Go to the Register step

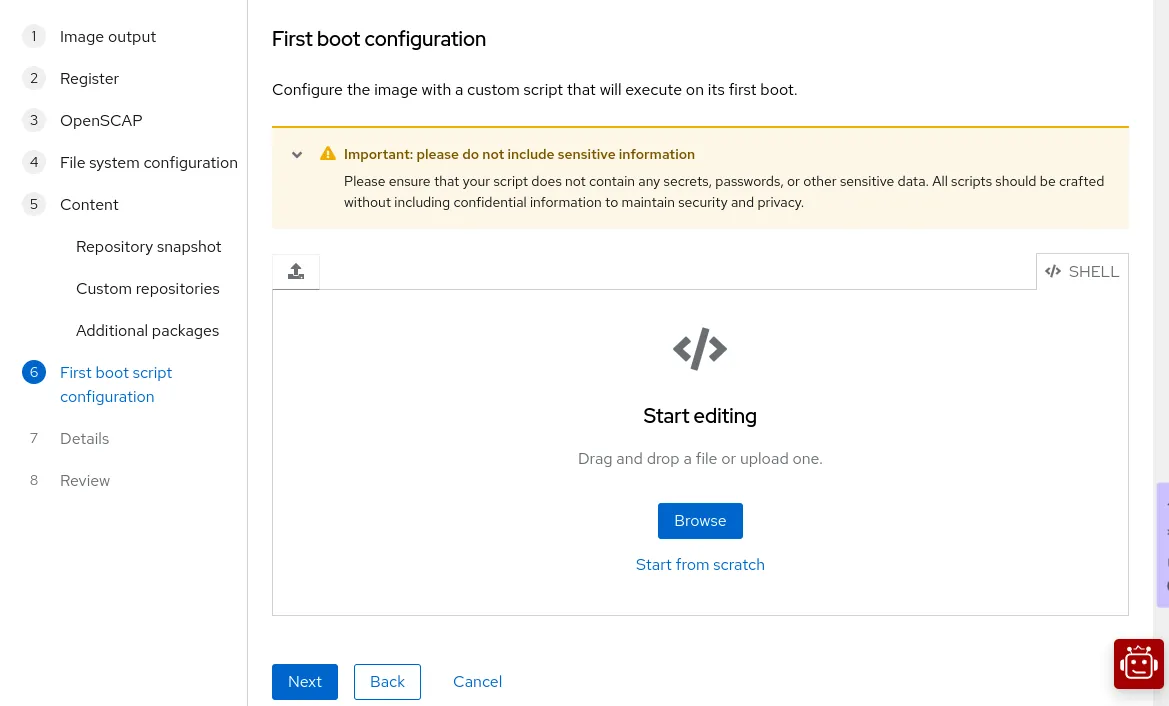(89, 79)
